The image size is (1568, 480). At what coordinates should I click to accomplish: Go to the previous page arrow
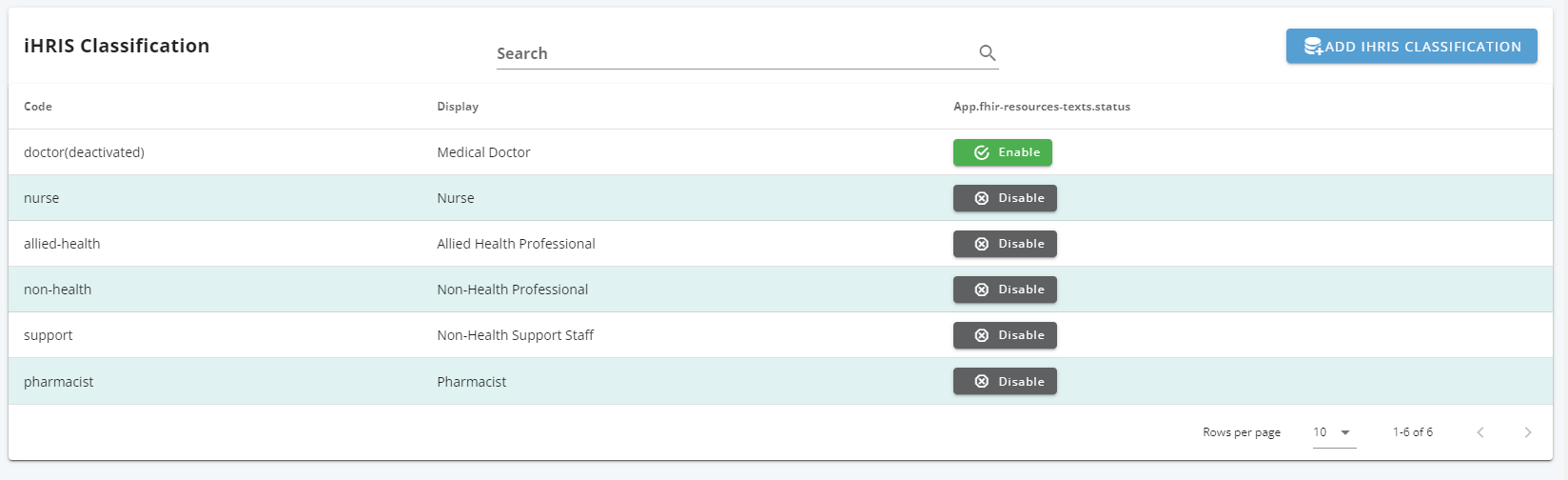pyautogui.click(x=1480, y=432)
